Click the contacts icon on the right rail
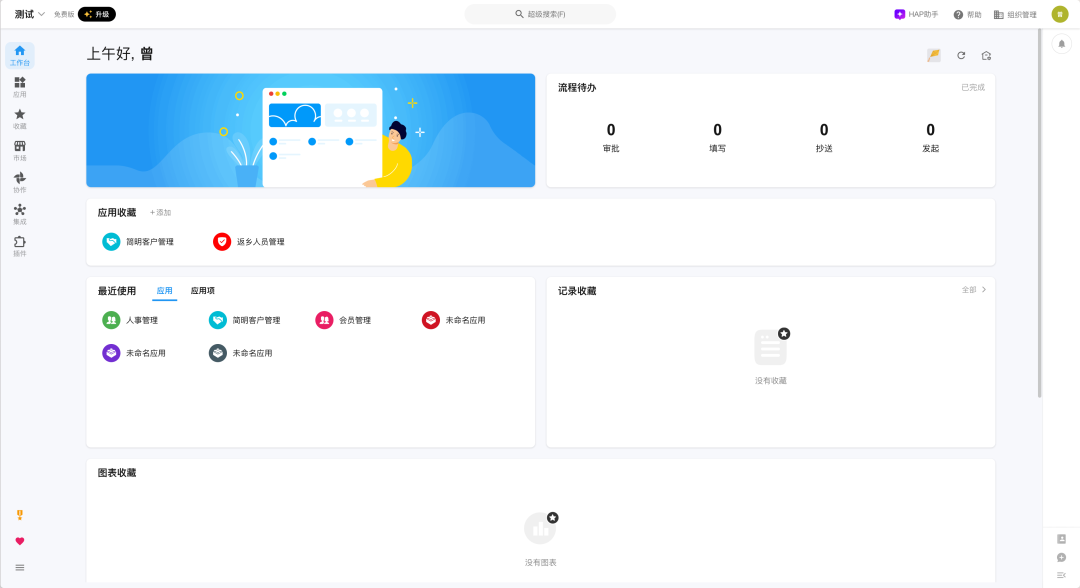Screen dimensions: 1080x588 1061,539
